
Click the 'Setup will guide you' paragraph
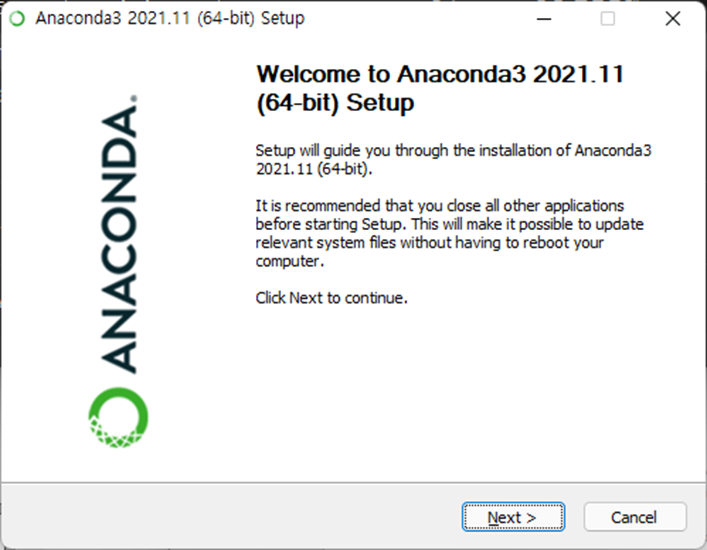pos(453,159)
